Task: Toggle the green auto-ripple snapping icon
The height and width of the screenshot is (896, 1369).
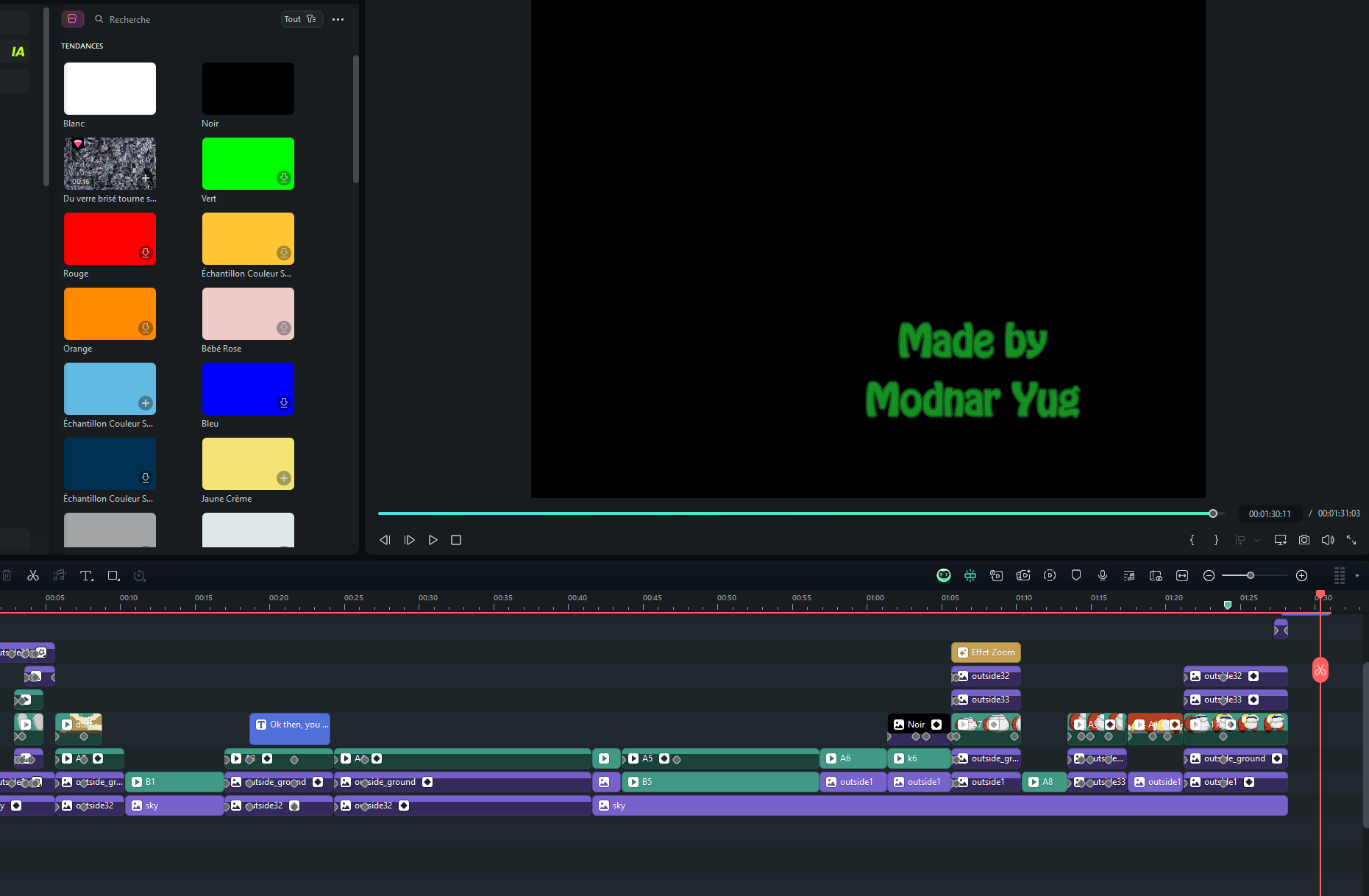Action: click(970, 575)
